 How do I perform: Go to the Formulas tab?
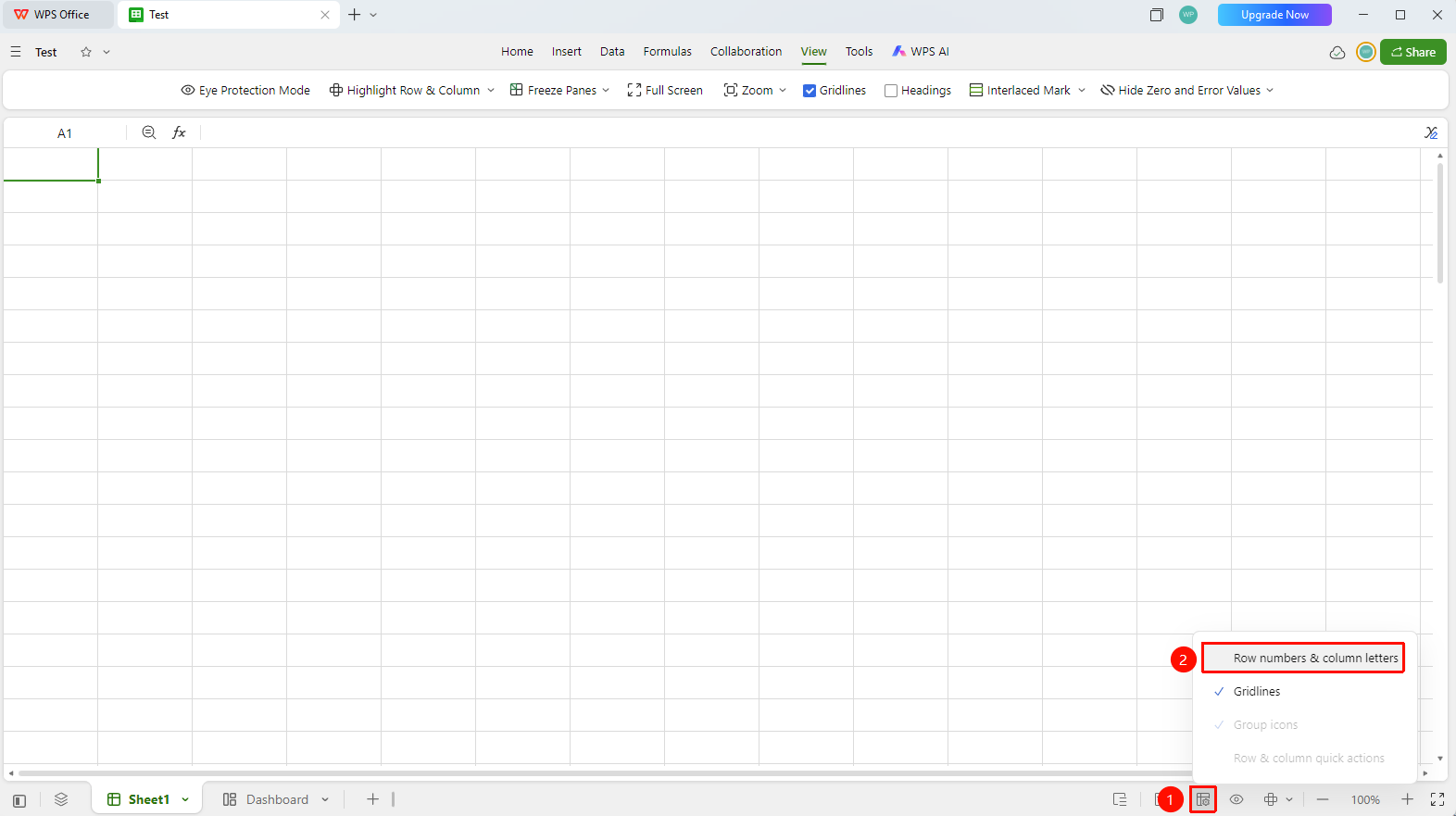668,52
